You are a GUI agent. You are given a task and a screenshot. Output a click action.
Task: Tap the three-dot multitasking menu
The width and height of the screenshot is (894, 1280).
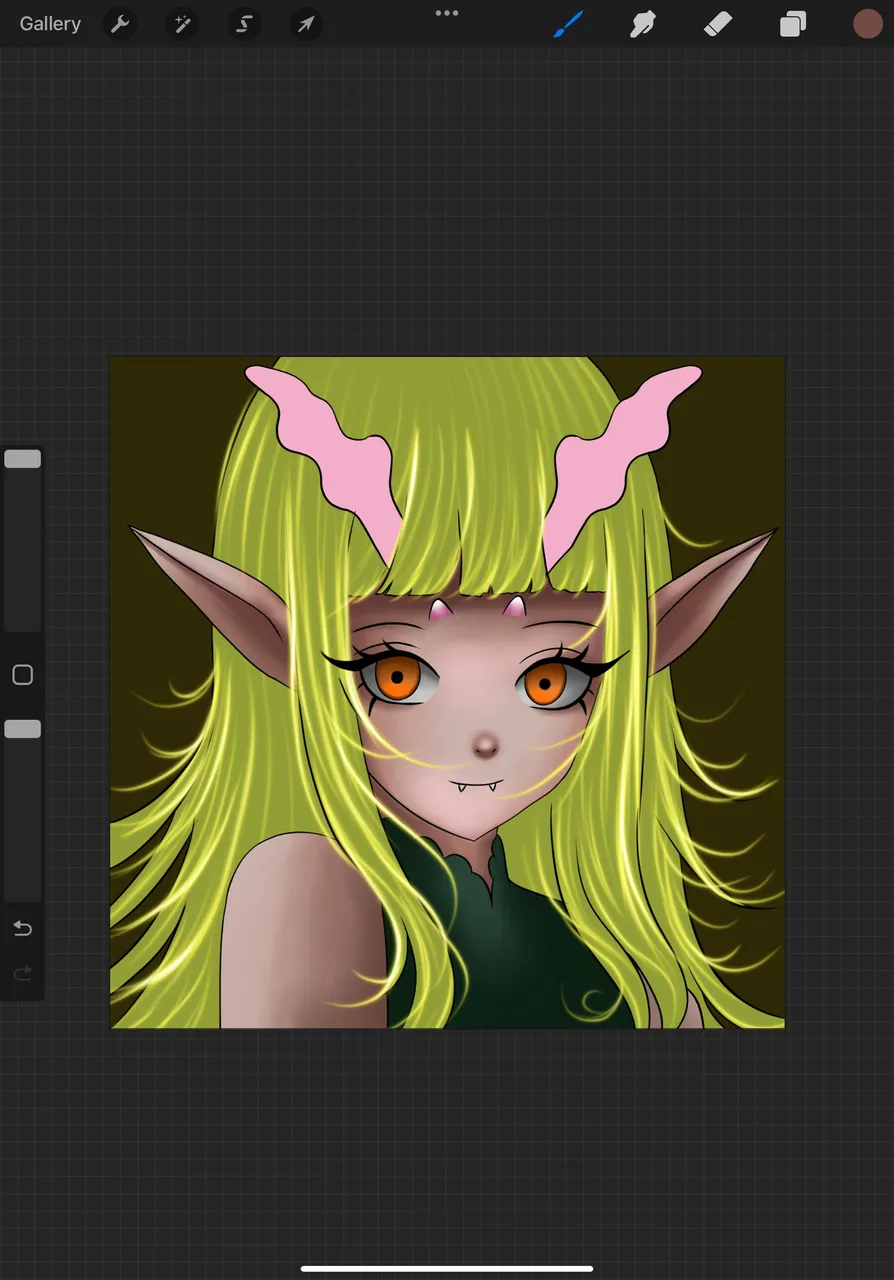(447, 13)
